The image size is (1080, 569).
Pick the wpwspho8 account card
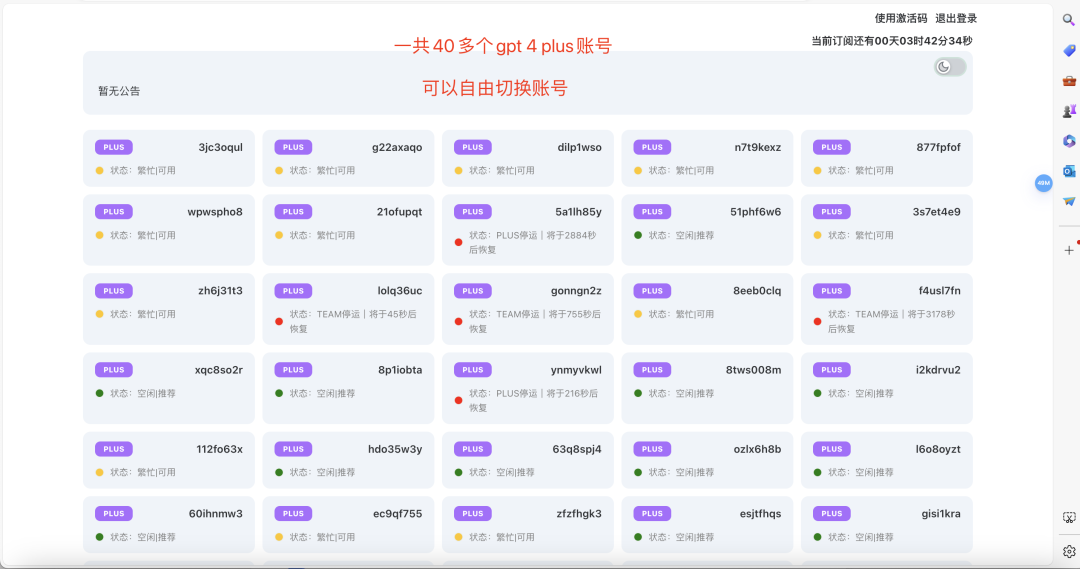coord(169,230)
